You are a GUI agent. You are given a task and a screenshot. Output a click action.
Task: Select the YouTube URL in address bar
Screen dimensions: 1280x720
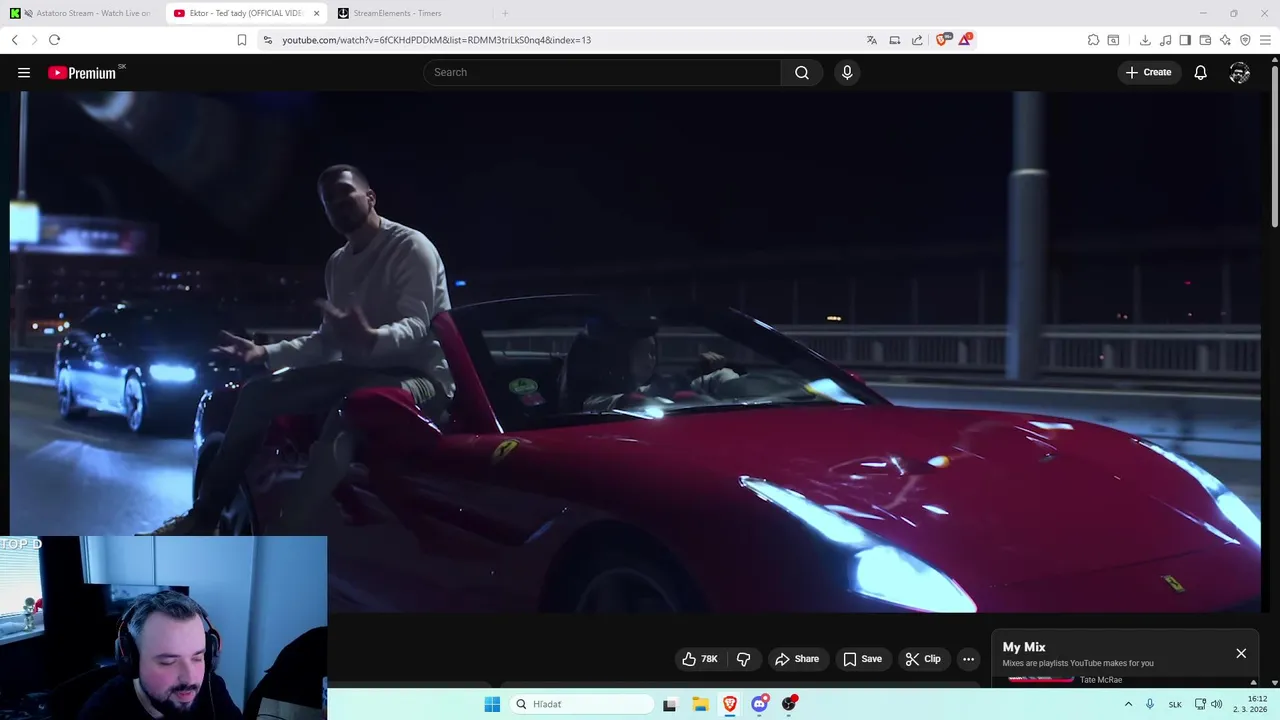pyautogui.click(x=436, y=40)
